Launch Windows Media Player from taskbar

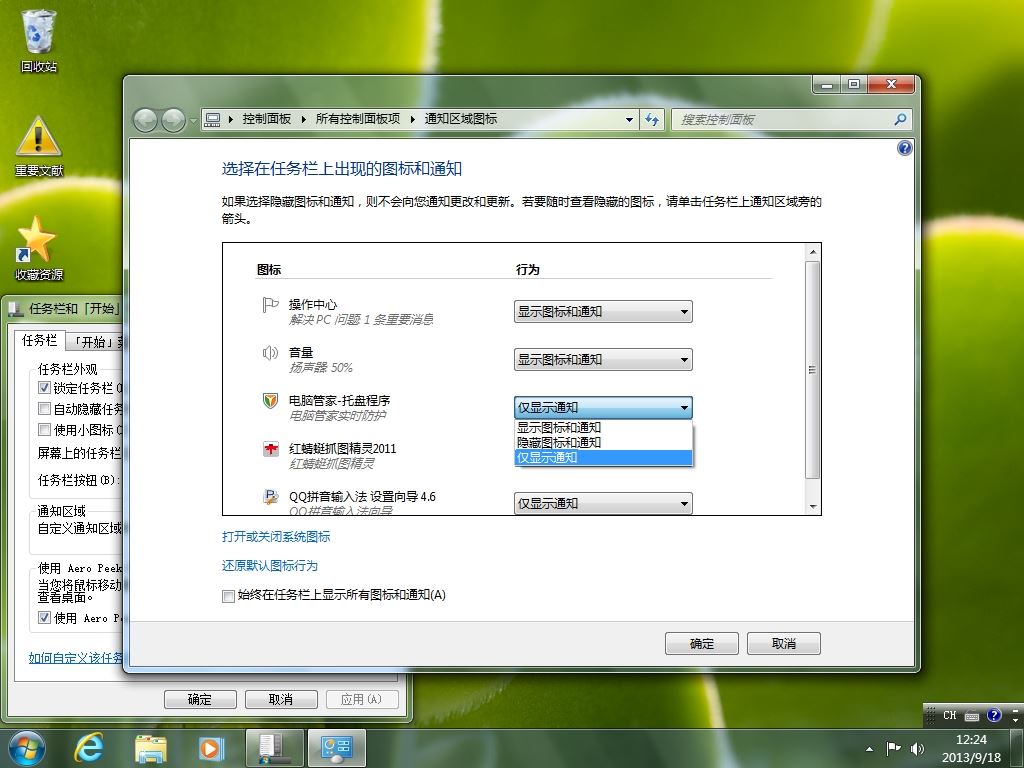pyautogui.click(x=211, y=748)
